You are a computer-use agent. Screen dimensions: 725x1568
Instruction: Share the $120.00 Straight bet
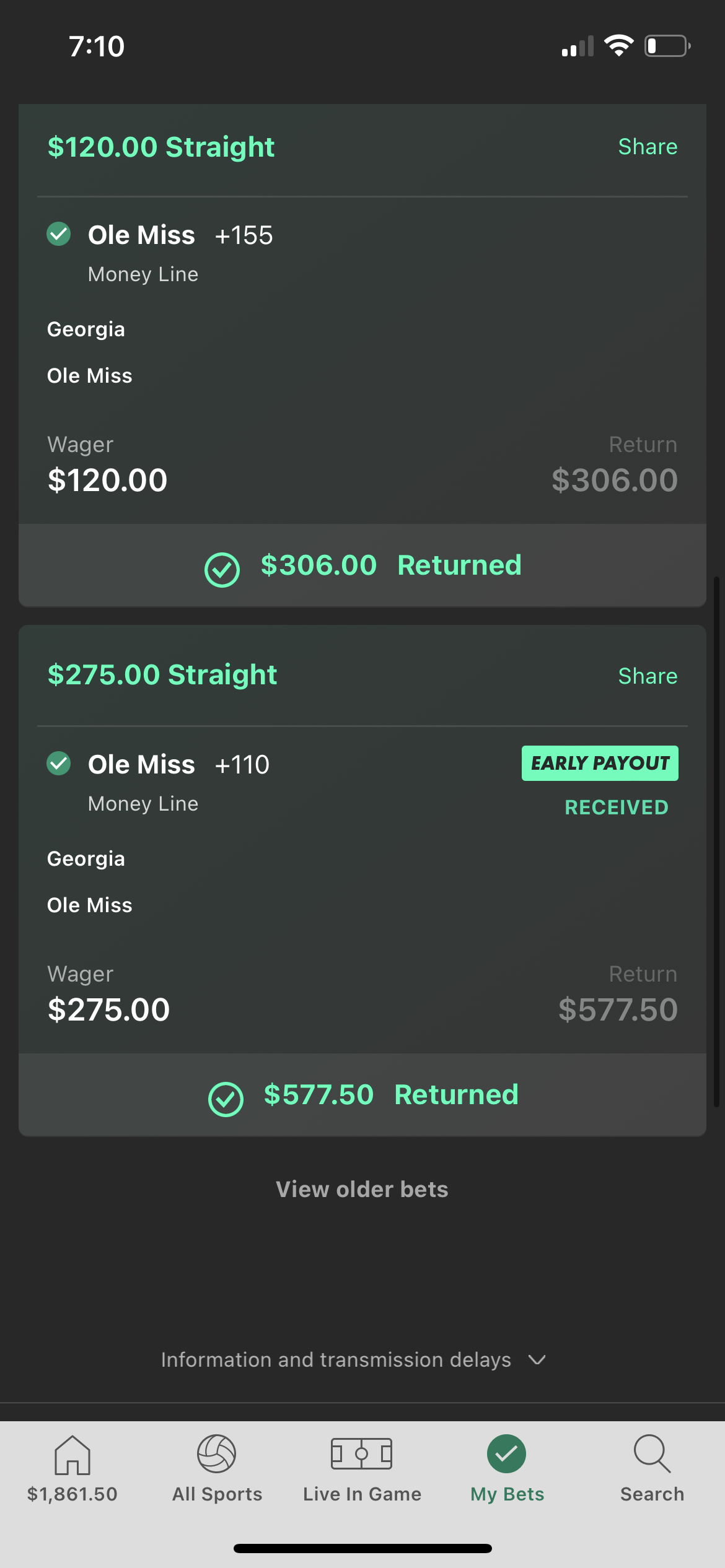pyautogui.click(x=648, y=147)
